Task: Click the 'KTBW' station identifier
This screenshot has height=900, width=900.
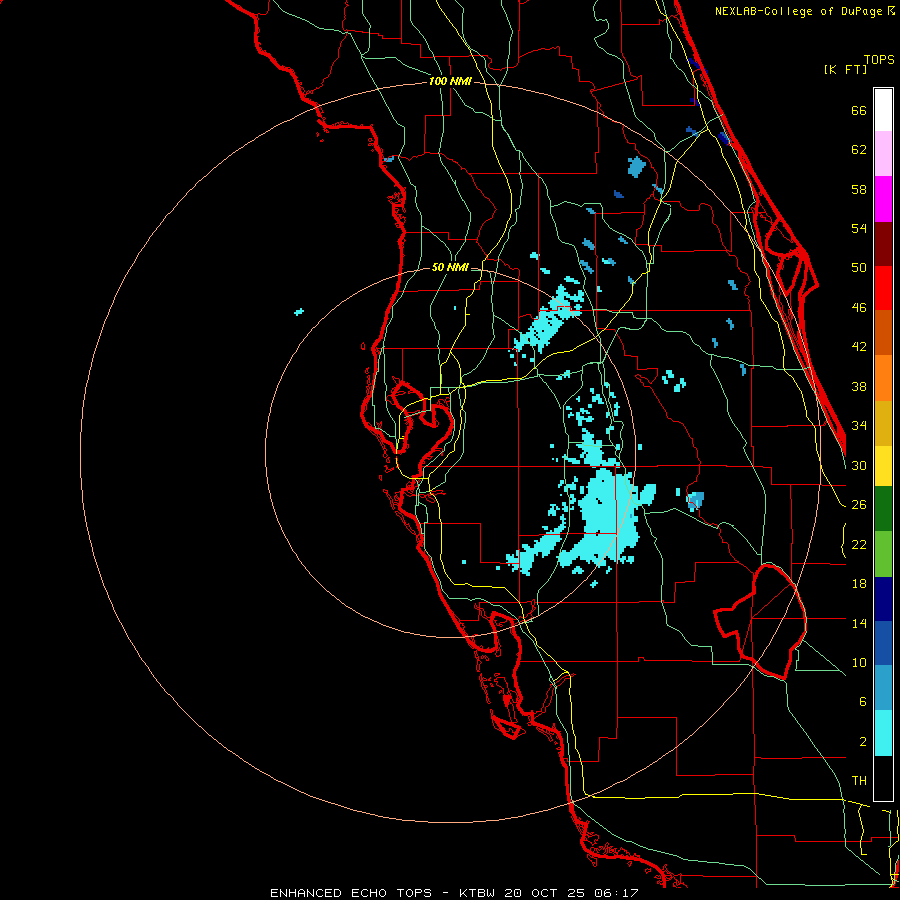Action: tap(476, 893)
